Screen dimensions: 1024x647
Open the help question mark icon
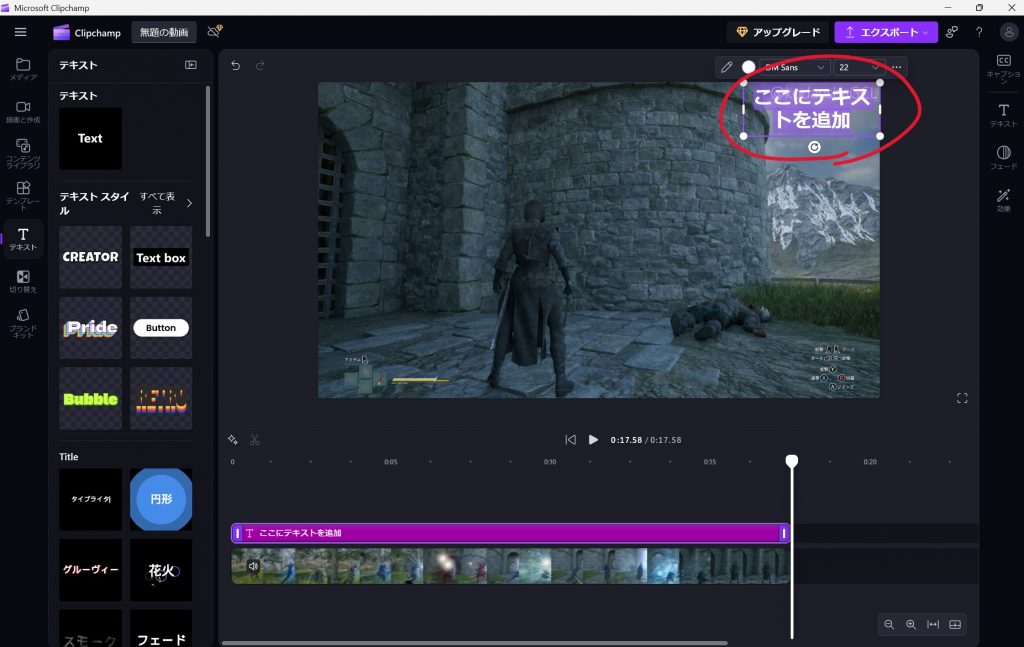(x=979, y=32)
